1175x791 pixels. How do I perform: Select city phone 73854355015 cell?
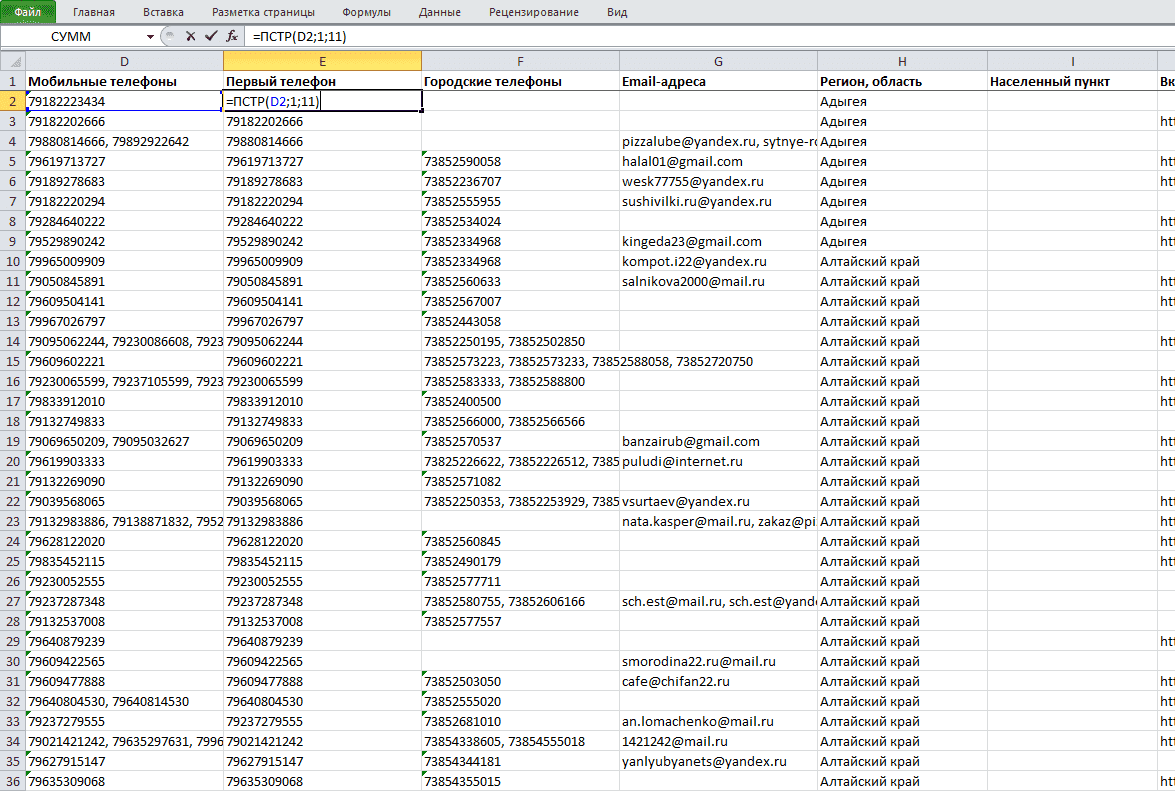tap(520, 781)
